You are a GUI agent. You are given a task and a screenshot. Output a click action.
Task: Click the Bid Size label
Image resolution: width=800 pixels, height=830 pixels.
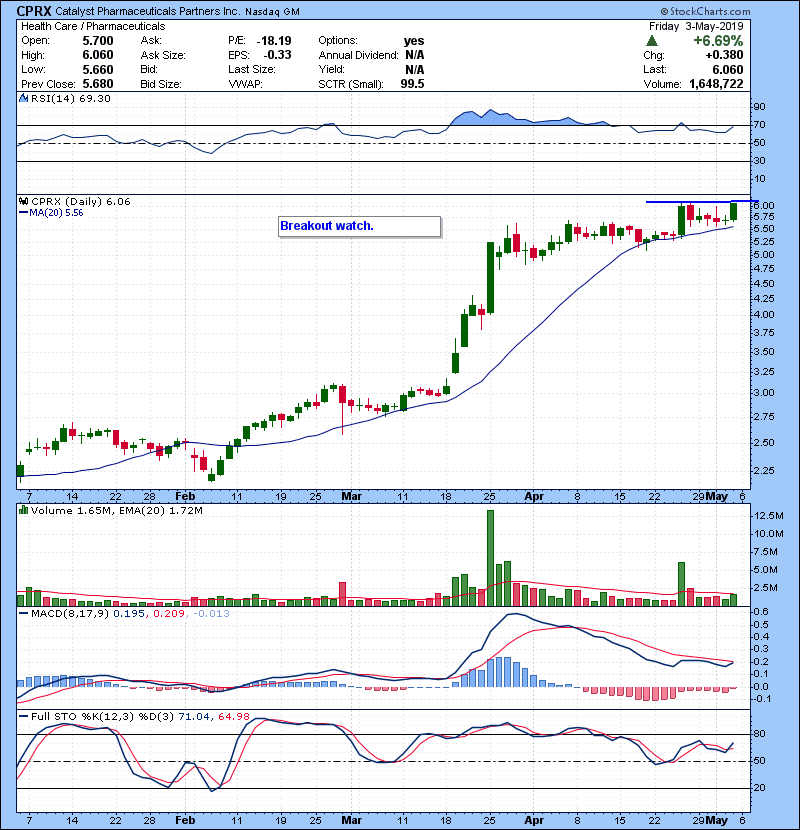pos(161,84)
